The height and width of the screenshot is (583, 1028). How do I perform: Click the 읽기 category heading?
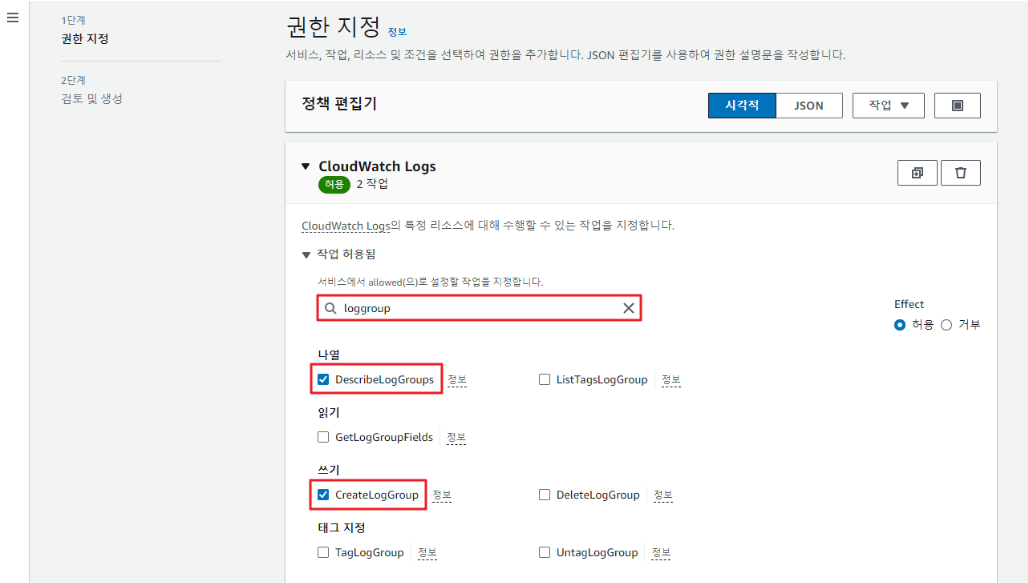click(329, 412)
